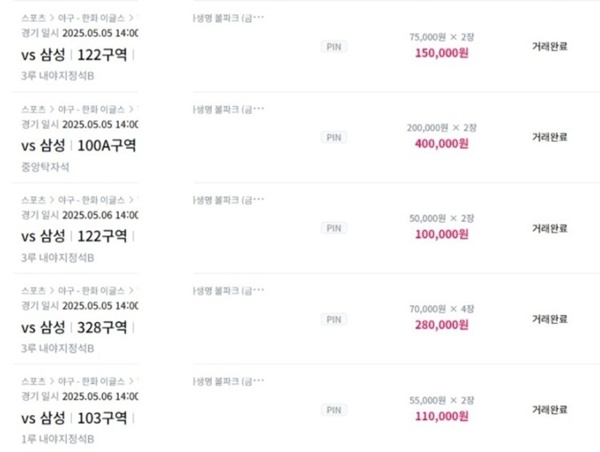Click the 280,000원 total price

pyautogui.click(x=442, y=325)
